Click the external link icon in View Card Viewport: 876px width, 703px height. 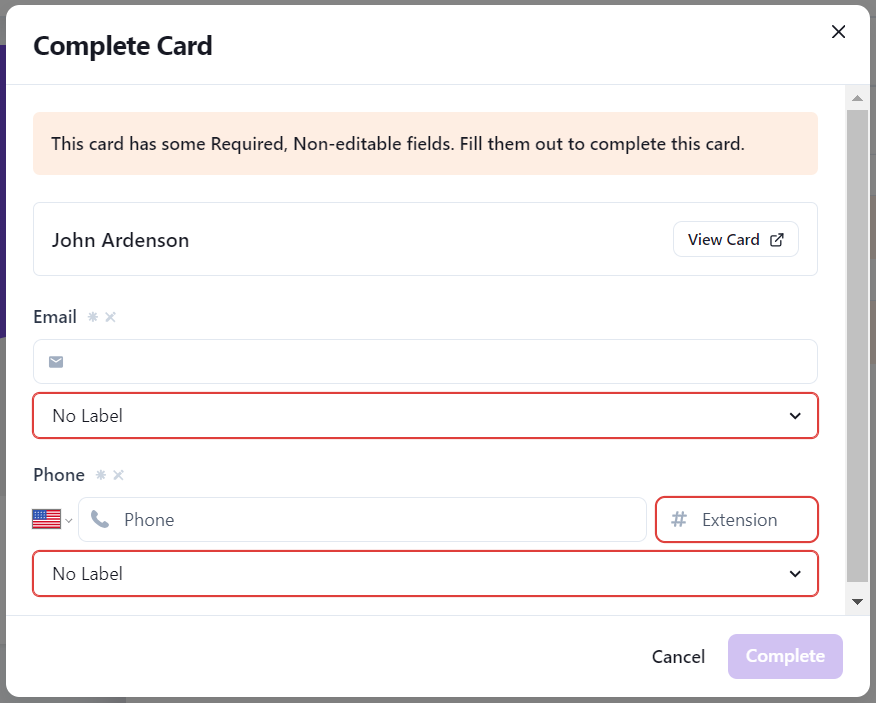click(x=777, y=240)
